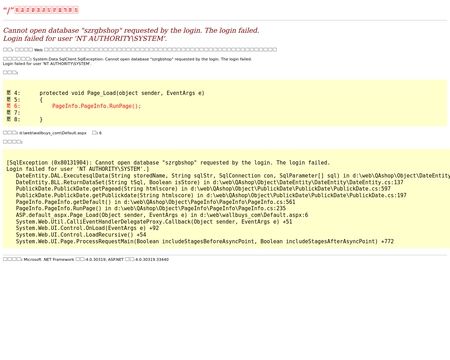Viewport: 450px width, 360px height.
Task: Select stack line 'System.Web.UI.Page.ProcessRequestMain'
Action: (205, 241)
